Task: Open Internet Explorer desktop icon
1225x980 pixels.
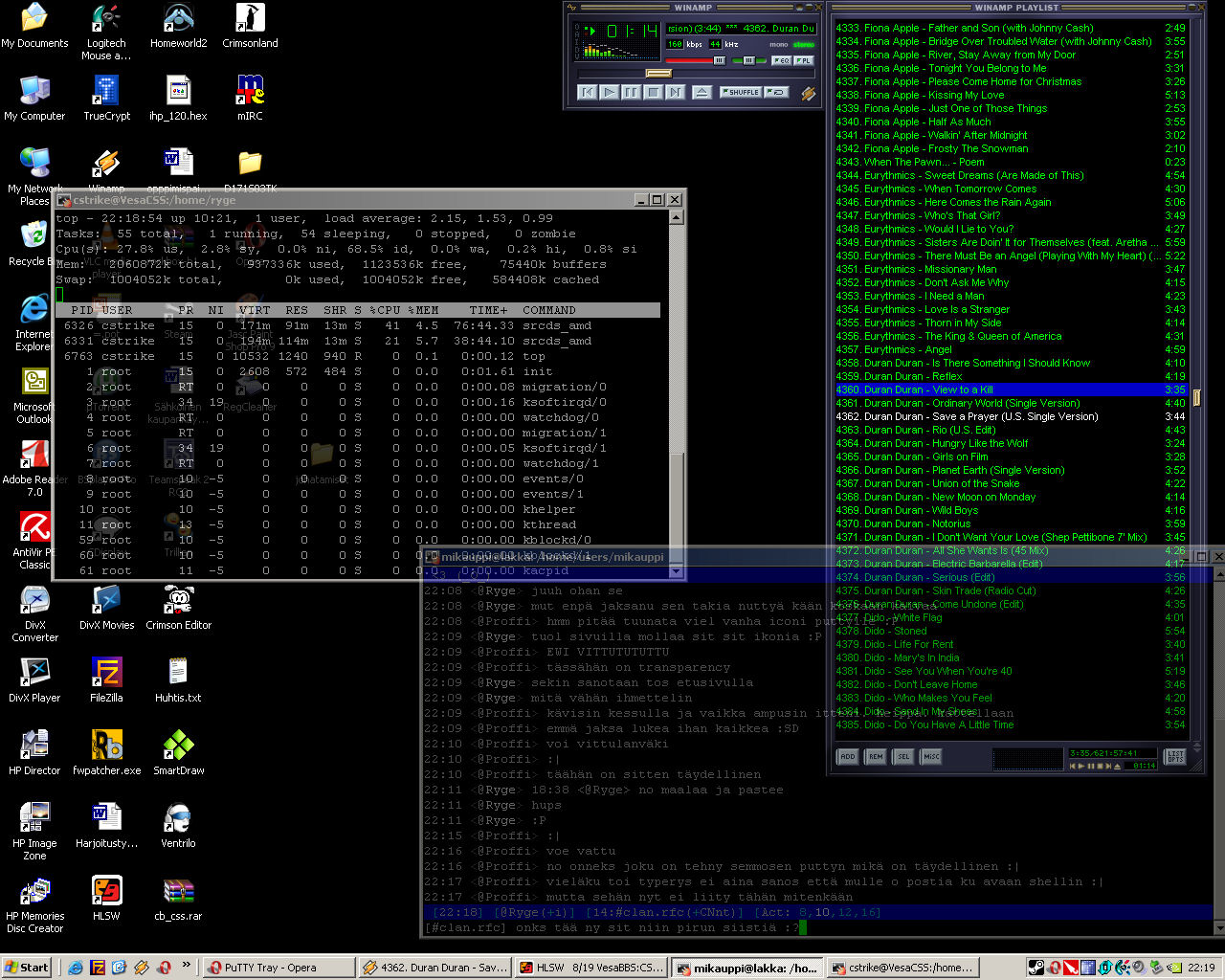Action: pos(34,322)
